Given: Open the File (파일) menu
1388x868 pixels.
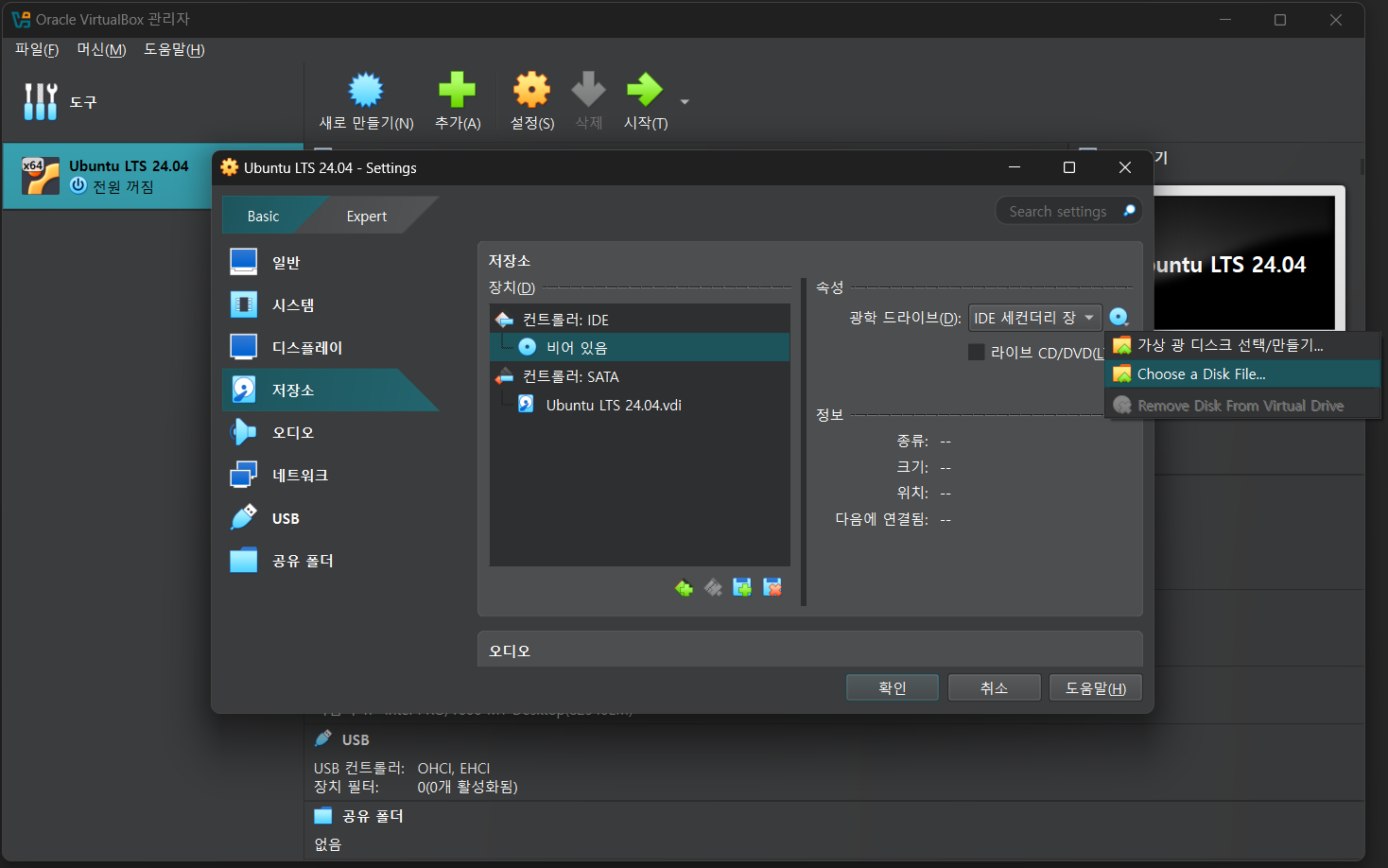Looking at the screenshot, I should [37, 49].
